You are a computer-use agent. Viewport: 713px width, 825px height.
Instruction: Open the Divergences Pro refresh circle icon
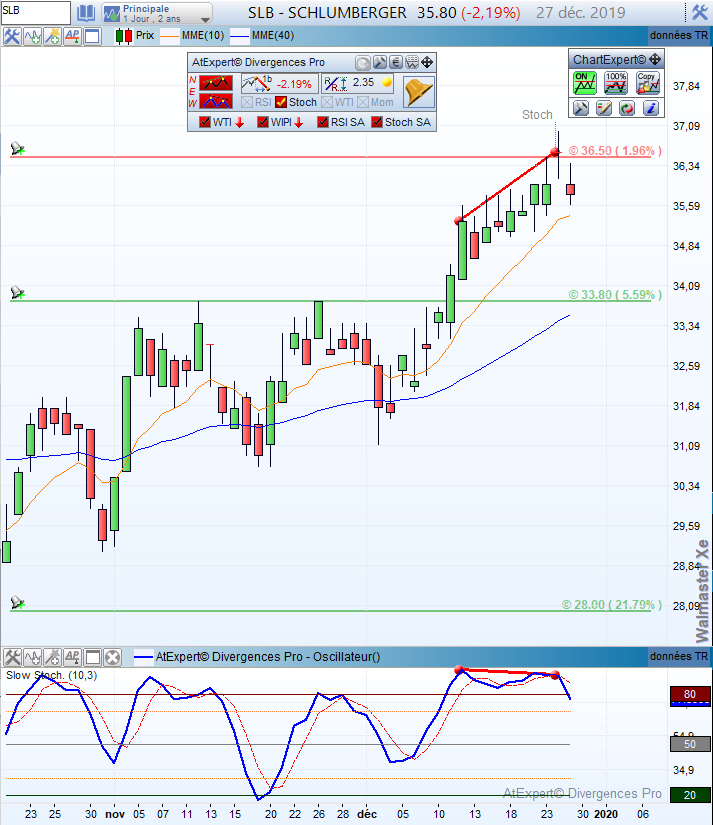click(x=363, y=63)
